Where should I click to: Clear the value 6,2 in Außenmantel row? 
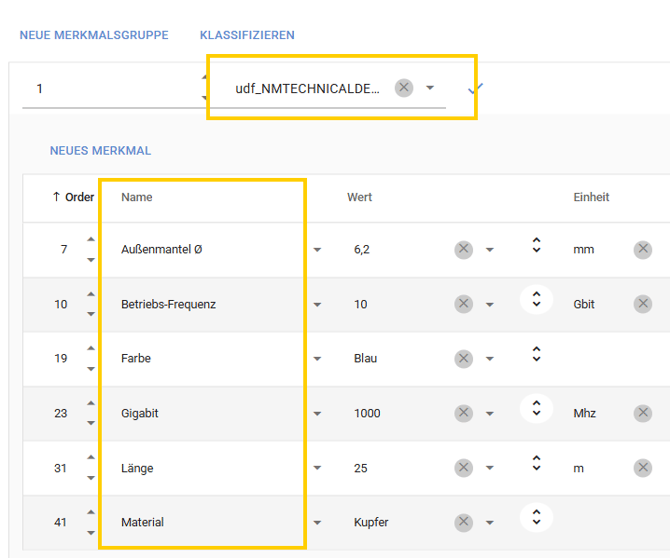pos(463,250)
